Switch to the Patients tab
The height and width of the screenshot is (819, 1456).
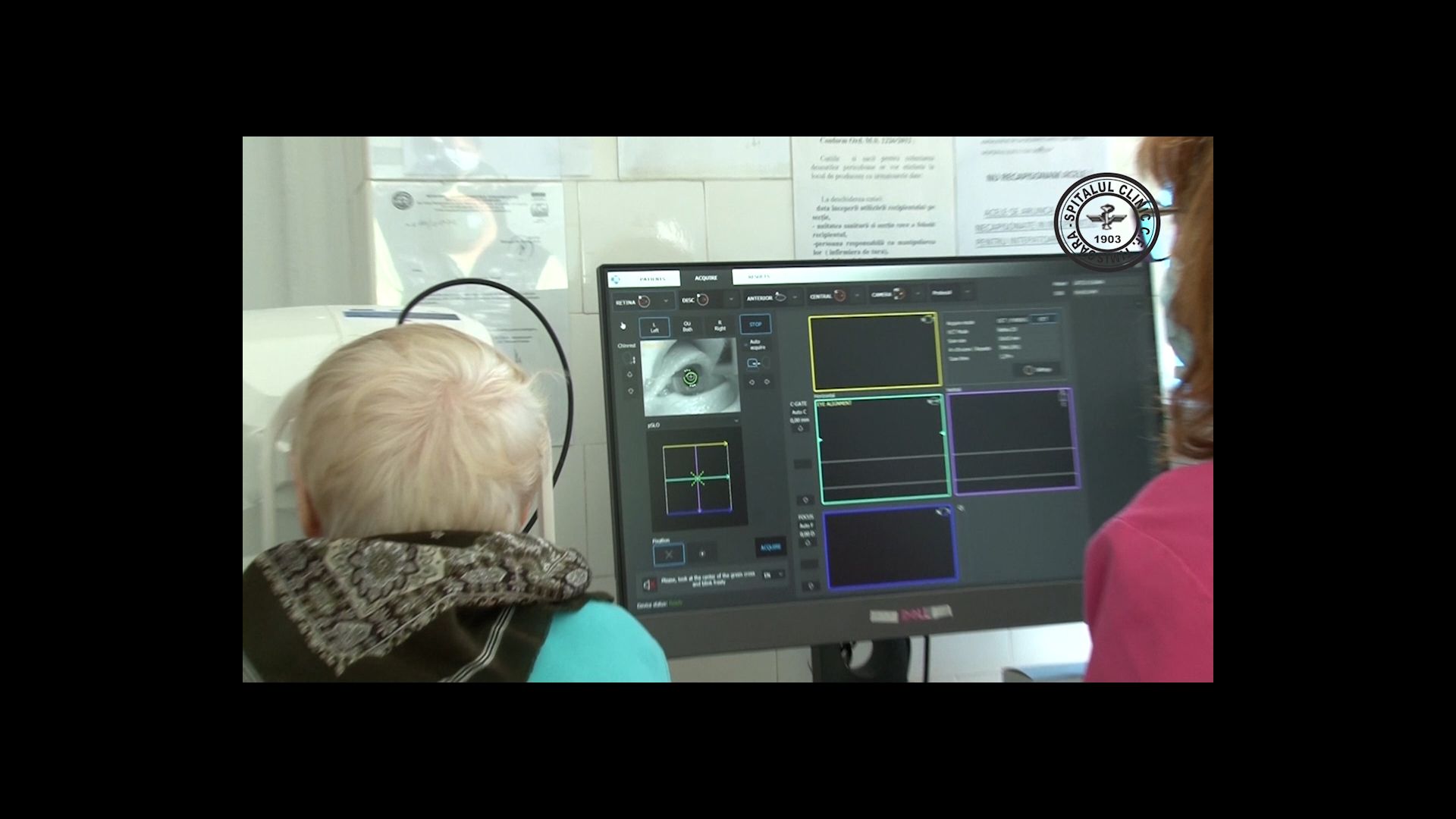pos(651,278)
